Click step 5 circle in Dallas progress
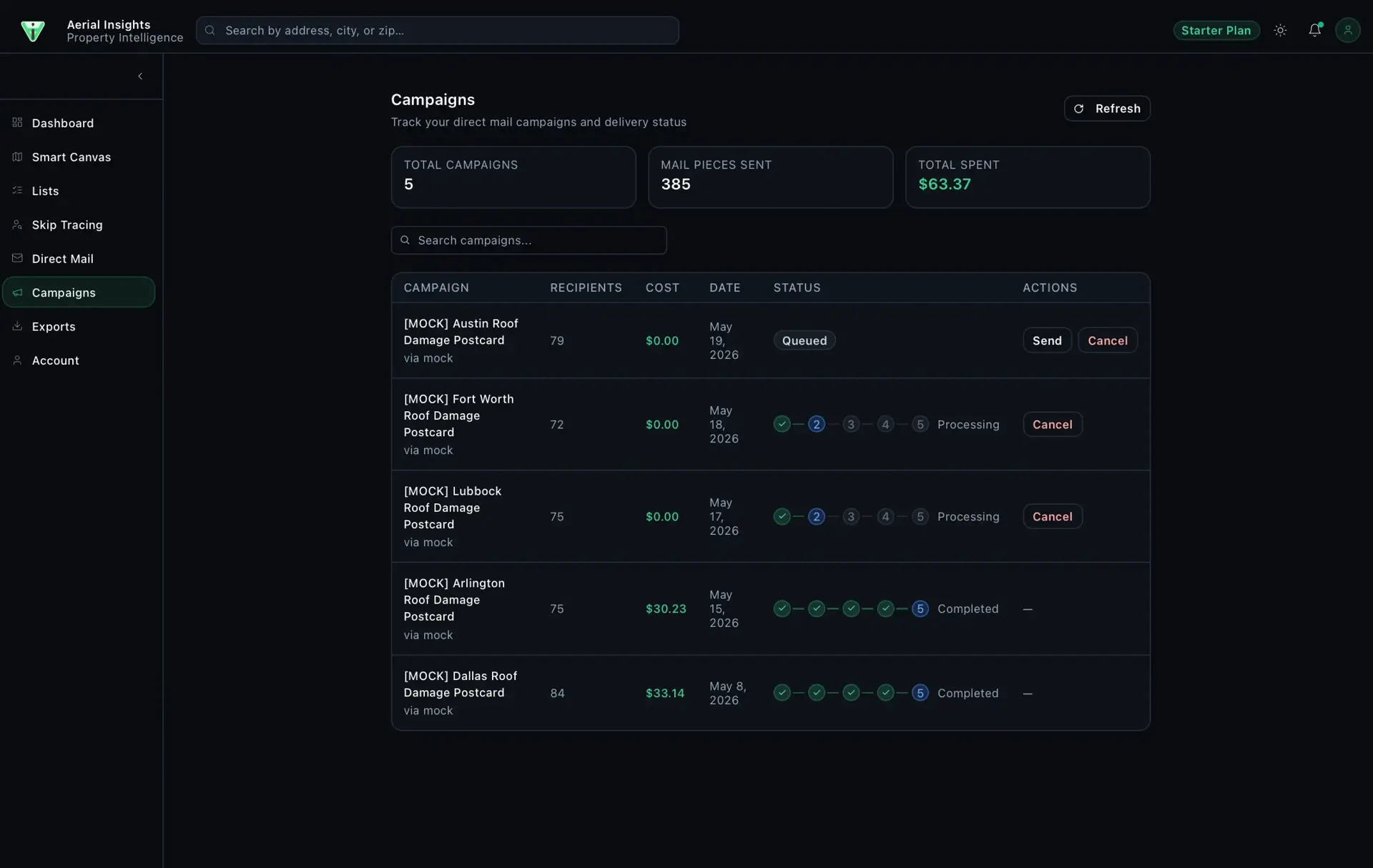 tap(920, 693)
